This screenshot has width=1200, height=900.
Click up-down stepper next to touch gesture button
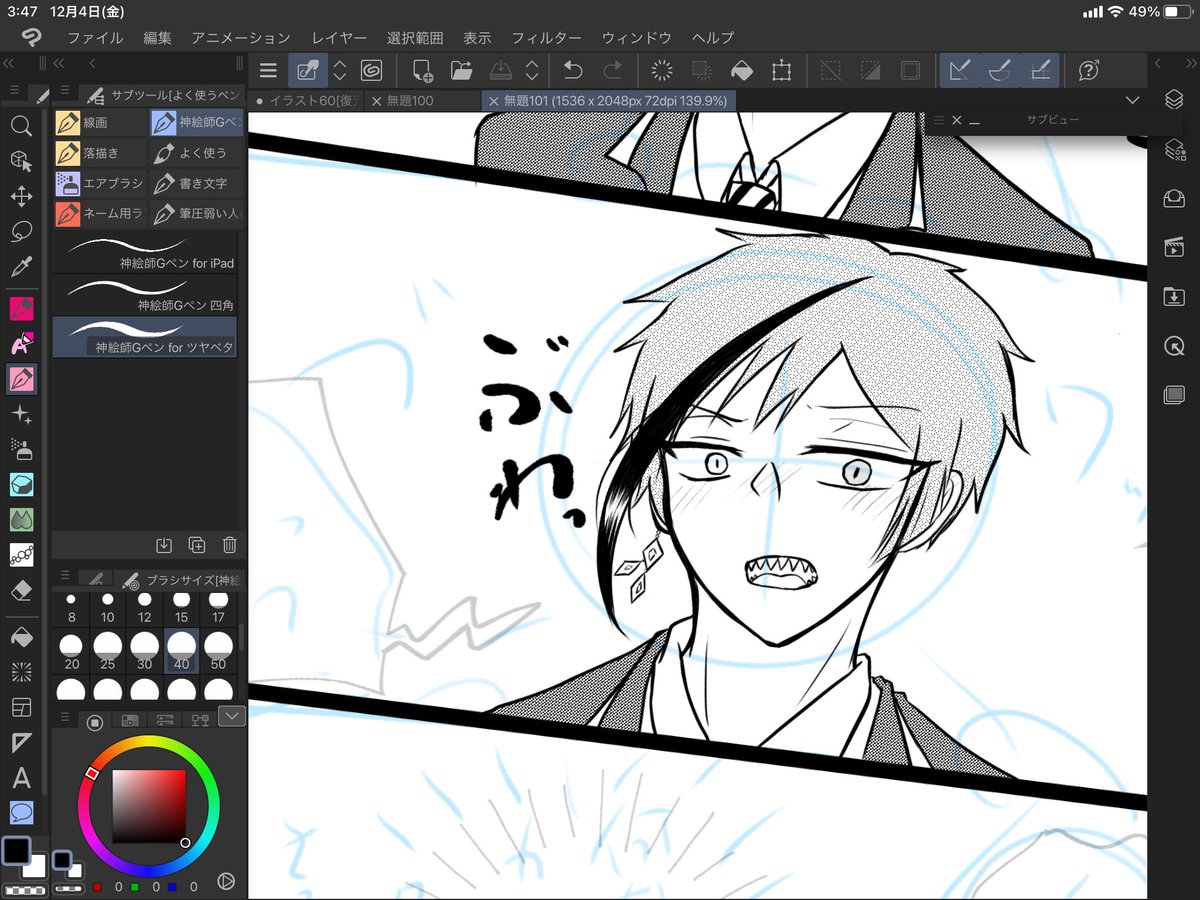(x=340, y=70)
